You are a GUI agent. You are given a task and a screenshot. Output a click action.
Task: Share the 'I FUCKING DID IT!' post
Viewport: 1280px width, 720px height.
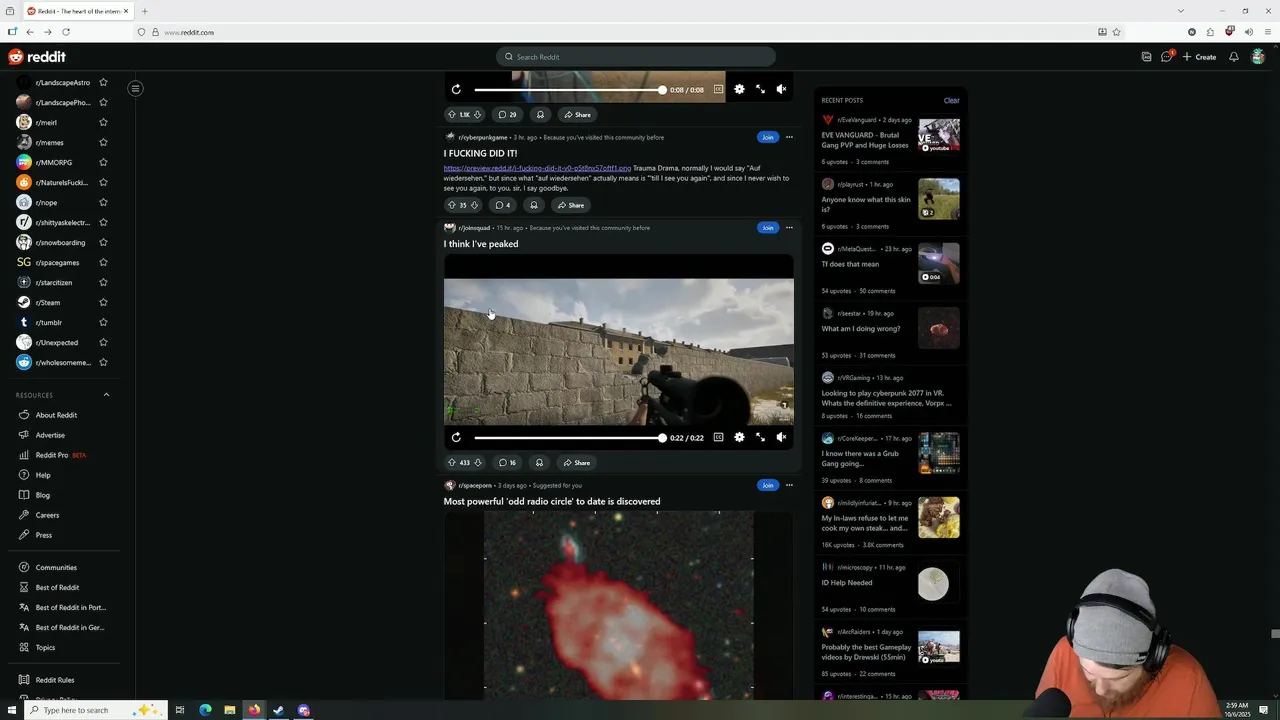coord(571,205)
